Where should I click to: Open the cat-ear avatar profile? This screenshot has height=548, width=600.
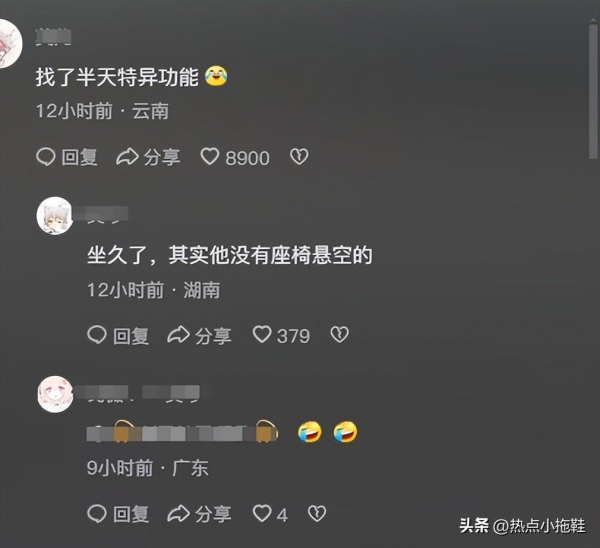click(55, 215)
